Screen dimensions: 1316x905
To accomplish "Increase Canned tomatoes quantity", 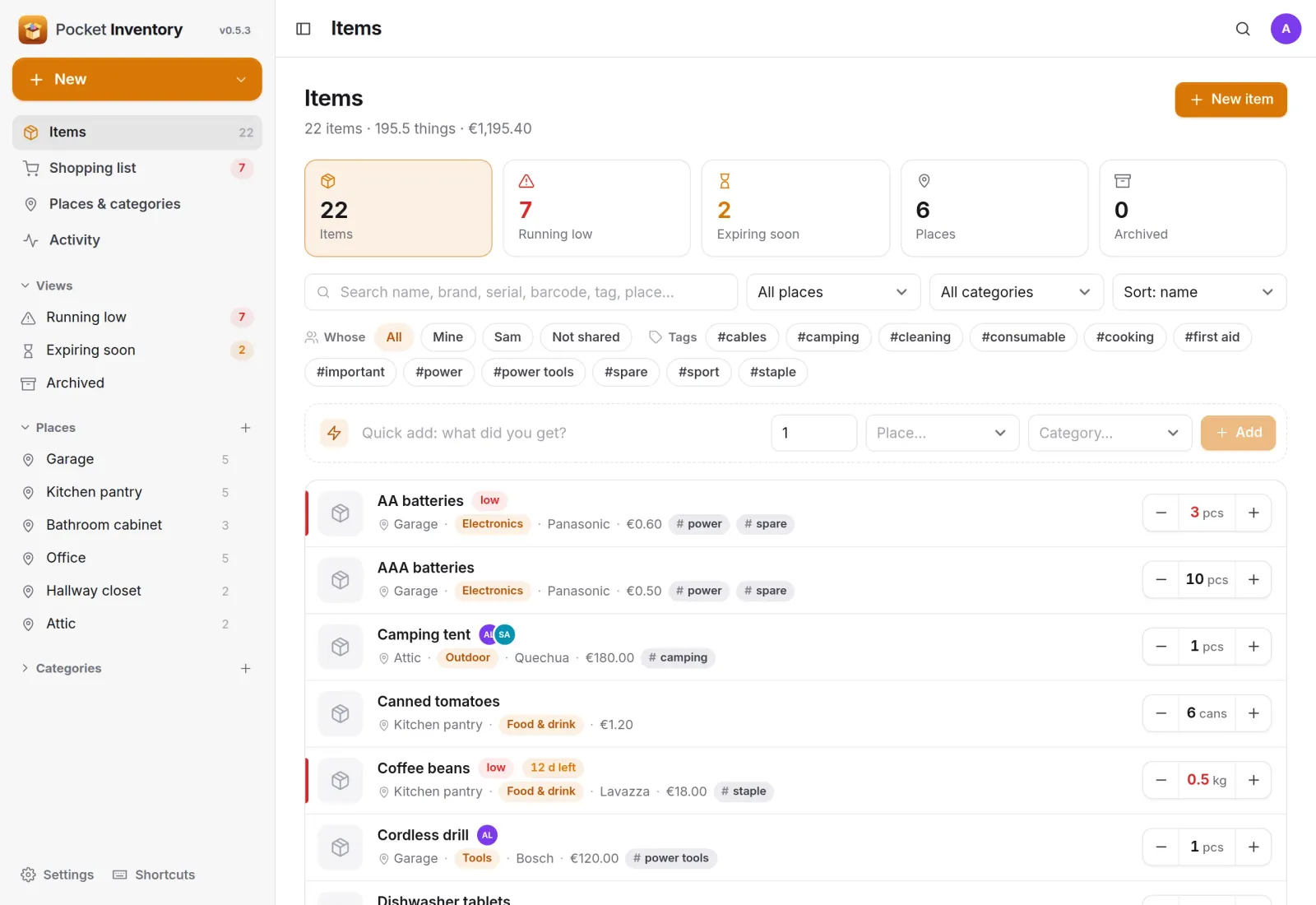I will (x=1253, y=713).
